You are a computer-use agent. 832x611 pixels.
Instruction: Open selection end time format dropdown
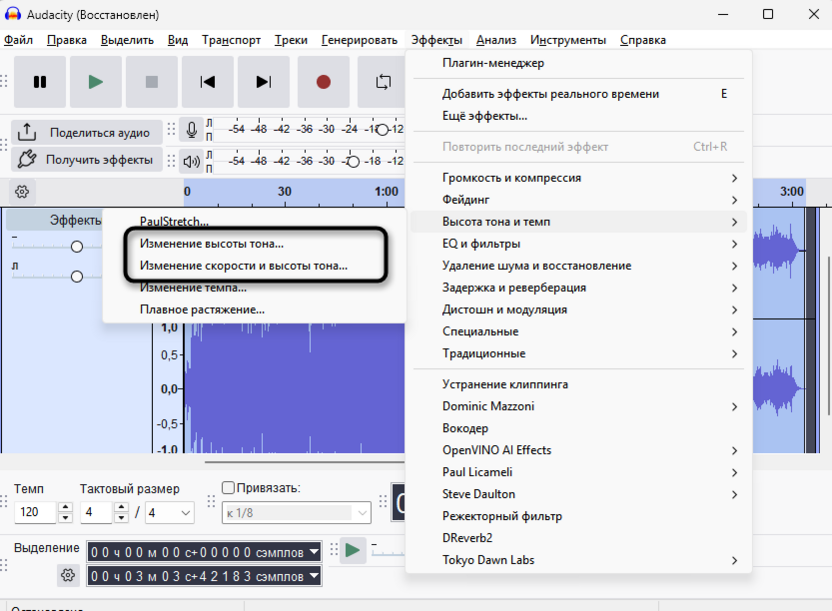pyautogui.click(x=314, y=575)
